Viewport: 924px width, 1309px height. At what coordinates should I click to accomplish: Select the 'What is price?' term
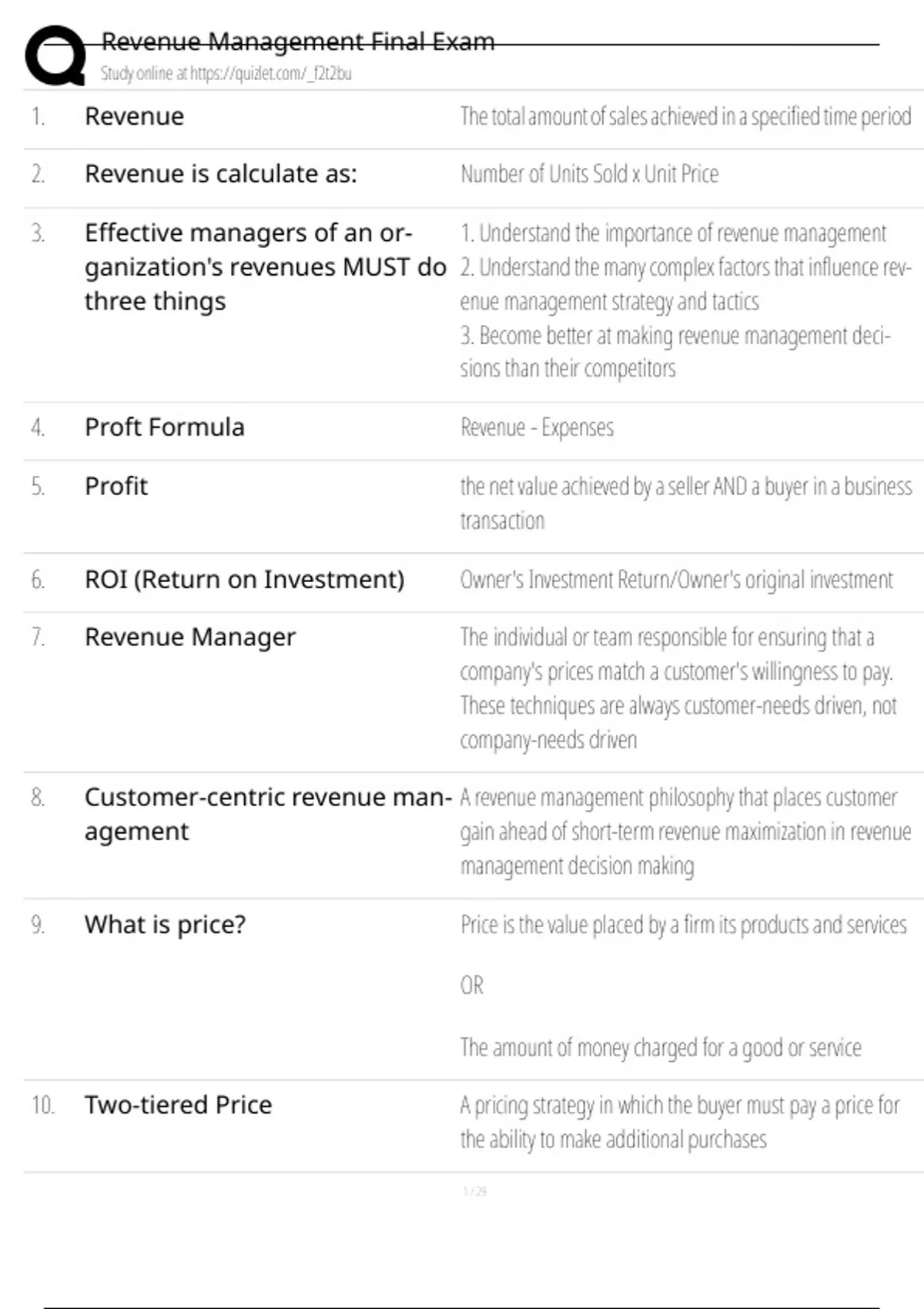point(166,924)
